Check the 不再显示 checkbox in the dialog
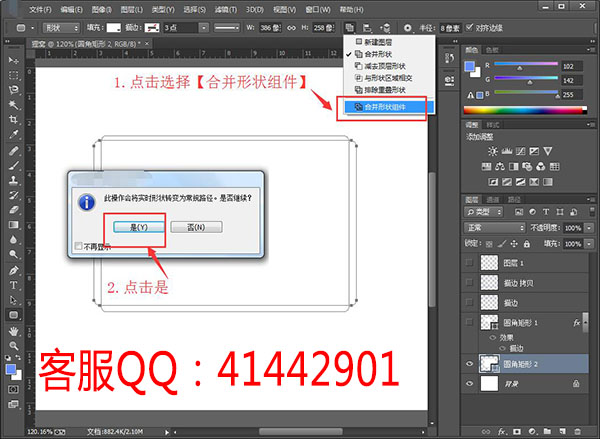 point(78,246)
